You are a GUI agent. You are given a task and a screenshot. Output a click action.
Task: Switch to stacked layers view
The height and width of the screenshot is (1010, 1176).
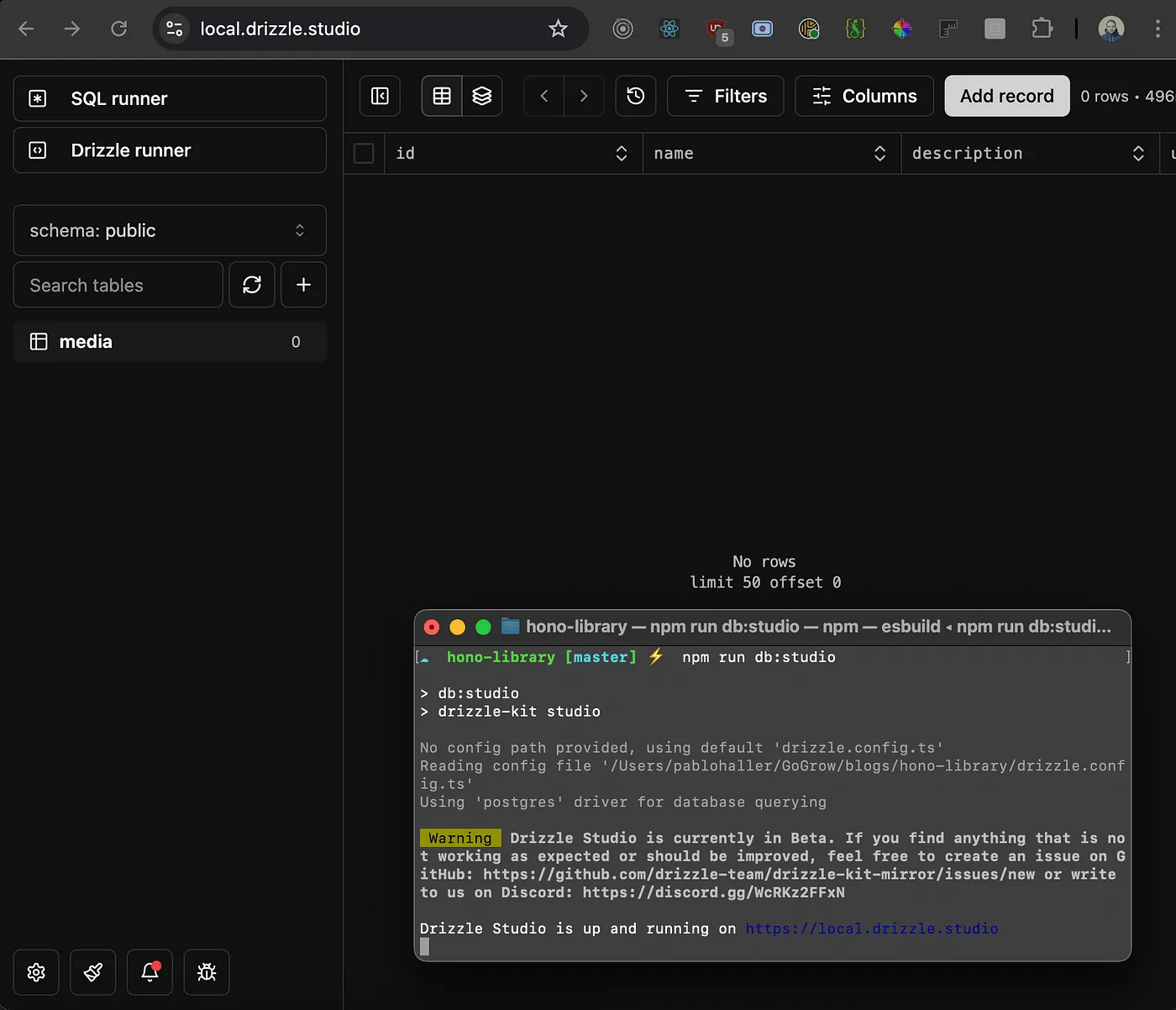(482, 96)
